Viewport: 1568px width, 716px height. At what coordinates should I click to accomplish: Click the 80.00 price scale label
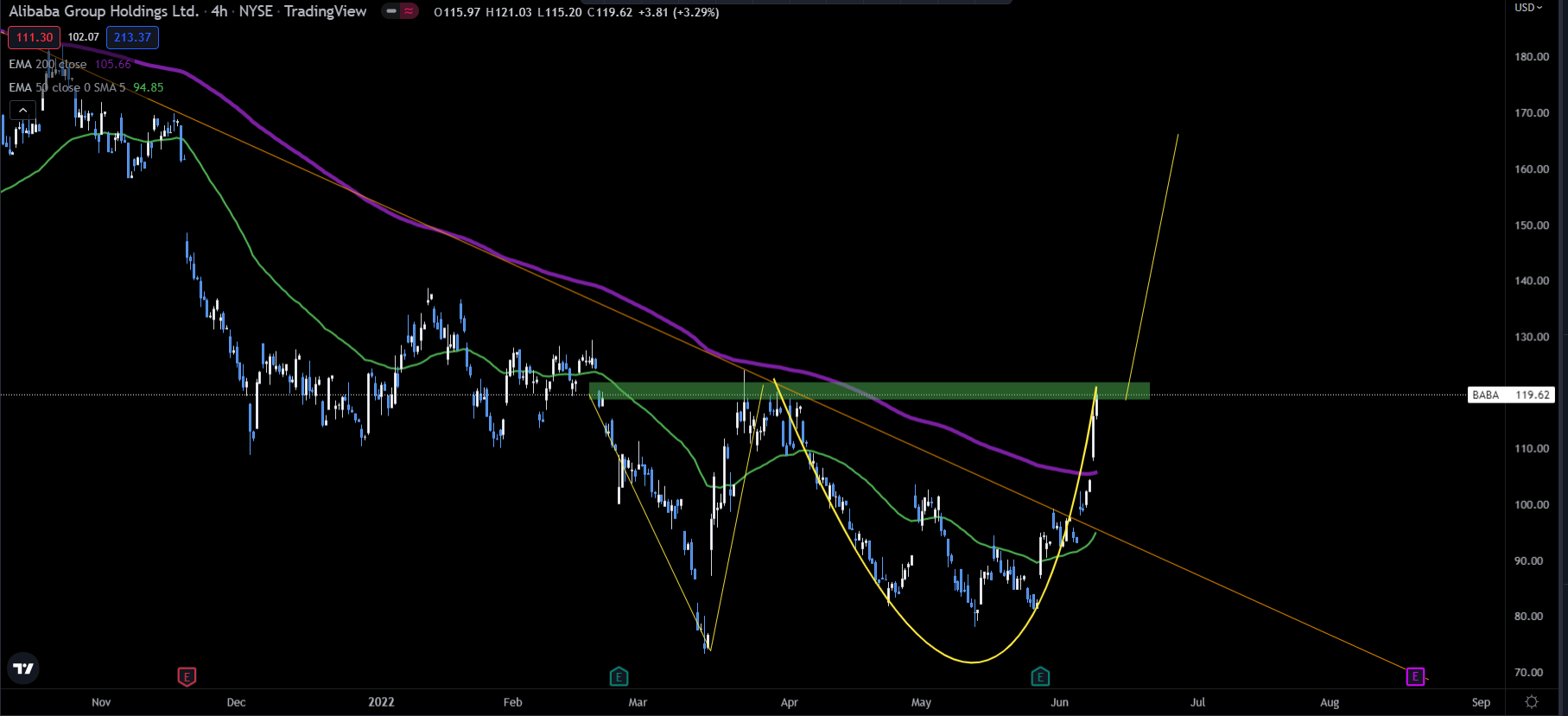point(1530,617)
